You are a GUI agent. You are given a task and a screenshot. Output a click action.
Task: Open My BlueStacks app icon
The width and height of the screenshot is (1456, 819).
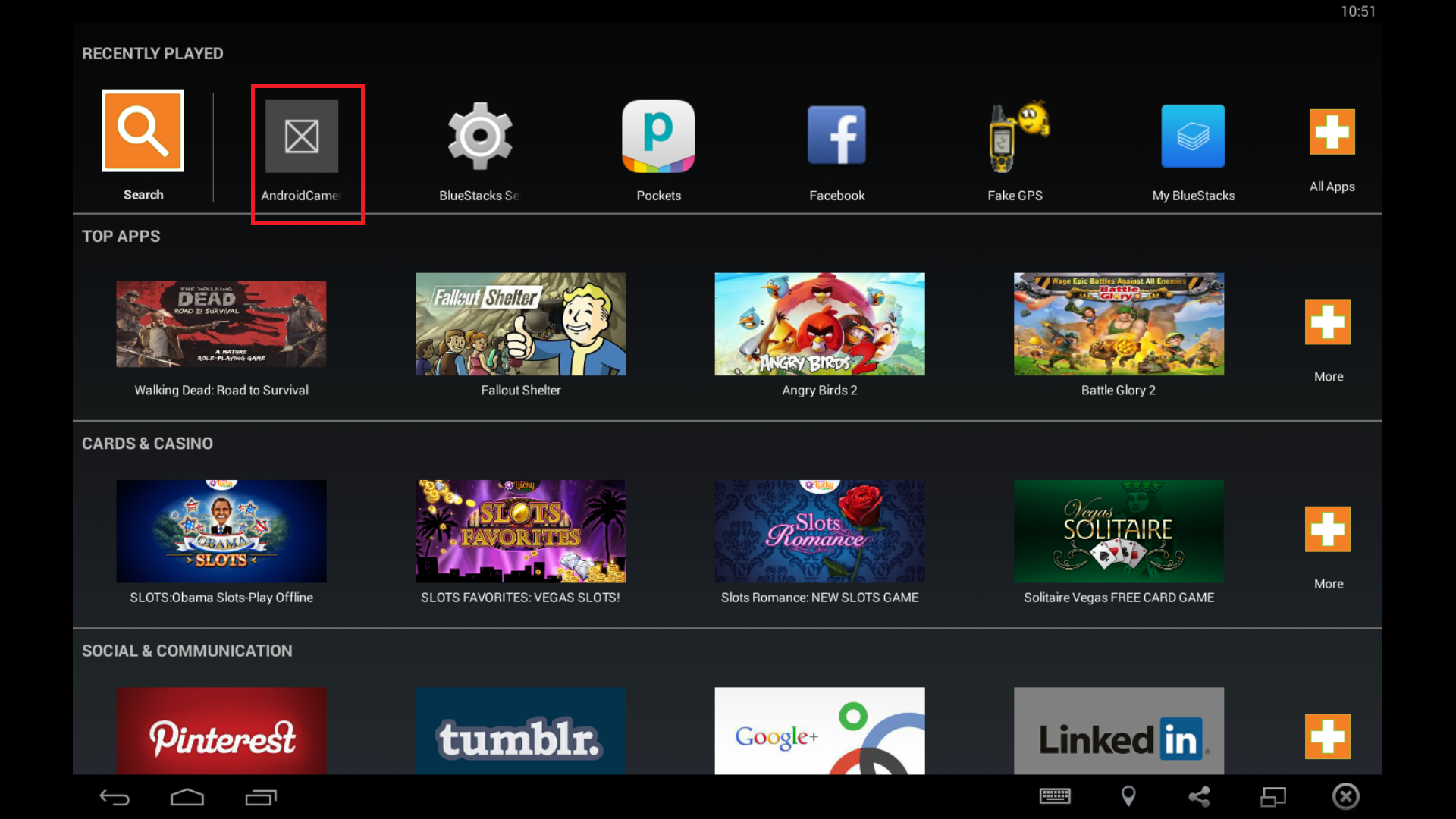[x=1193, y=136]
